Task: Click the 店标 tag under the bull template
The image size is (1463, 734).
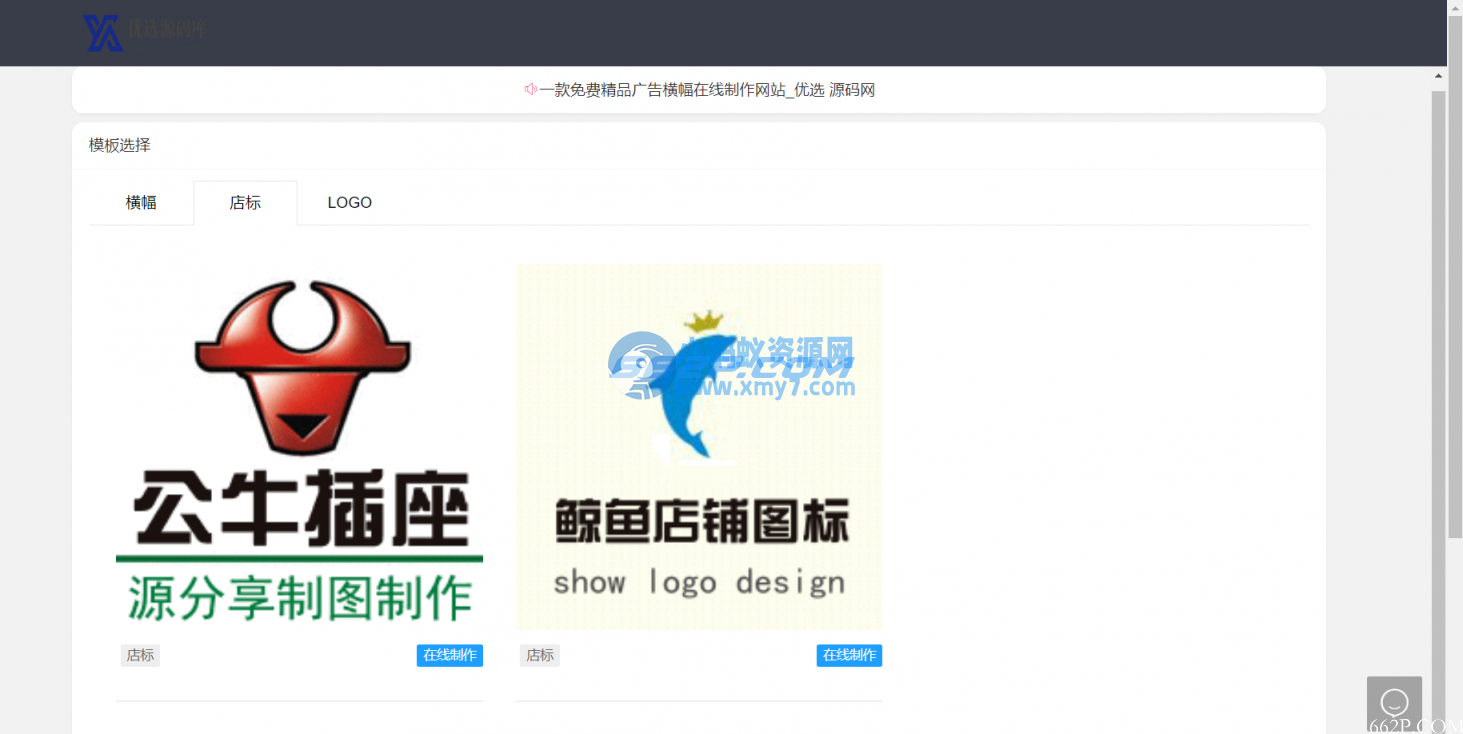Action: click(x=140, y=655)
